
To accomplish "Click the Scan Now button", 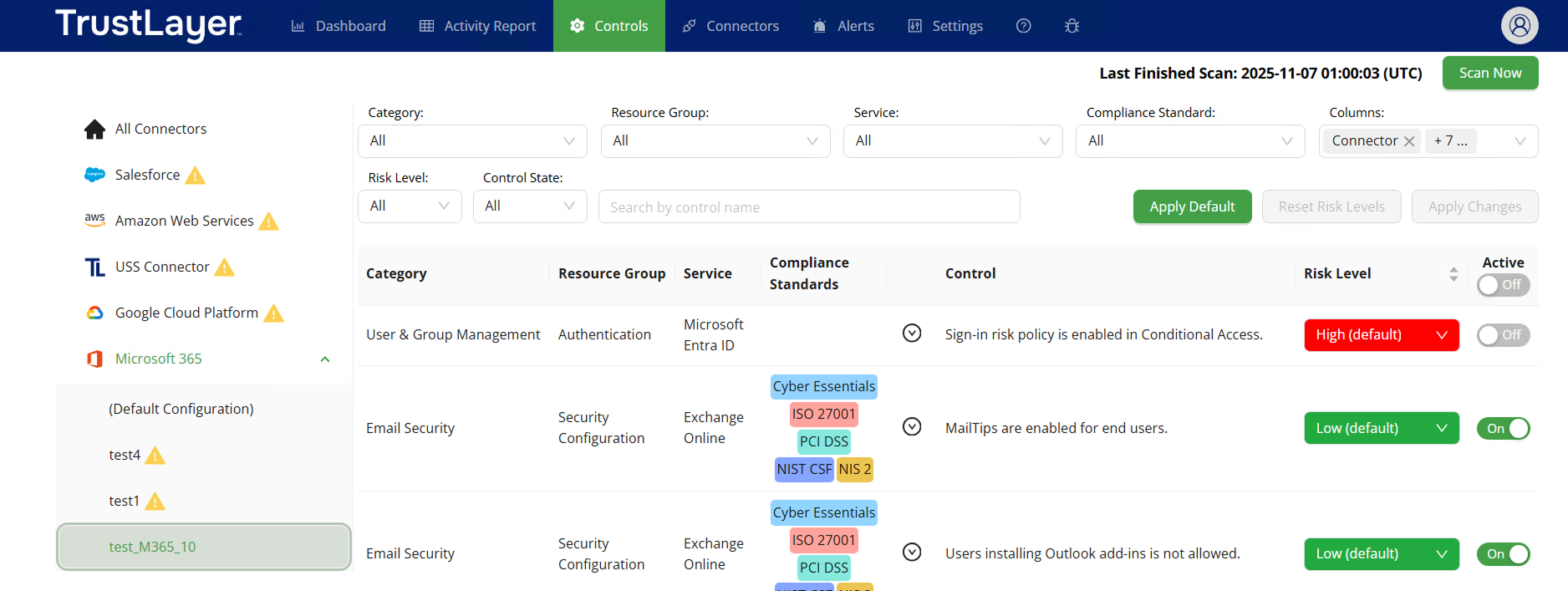I will (x=1489, y=73).
